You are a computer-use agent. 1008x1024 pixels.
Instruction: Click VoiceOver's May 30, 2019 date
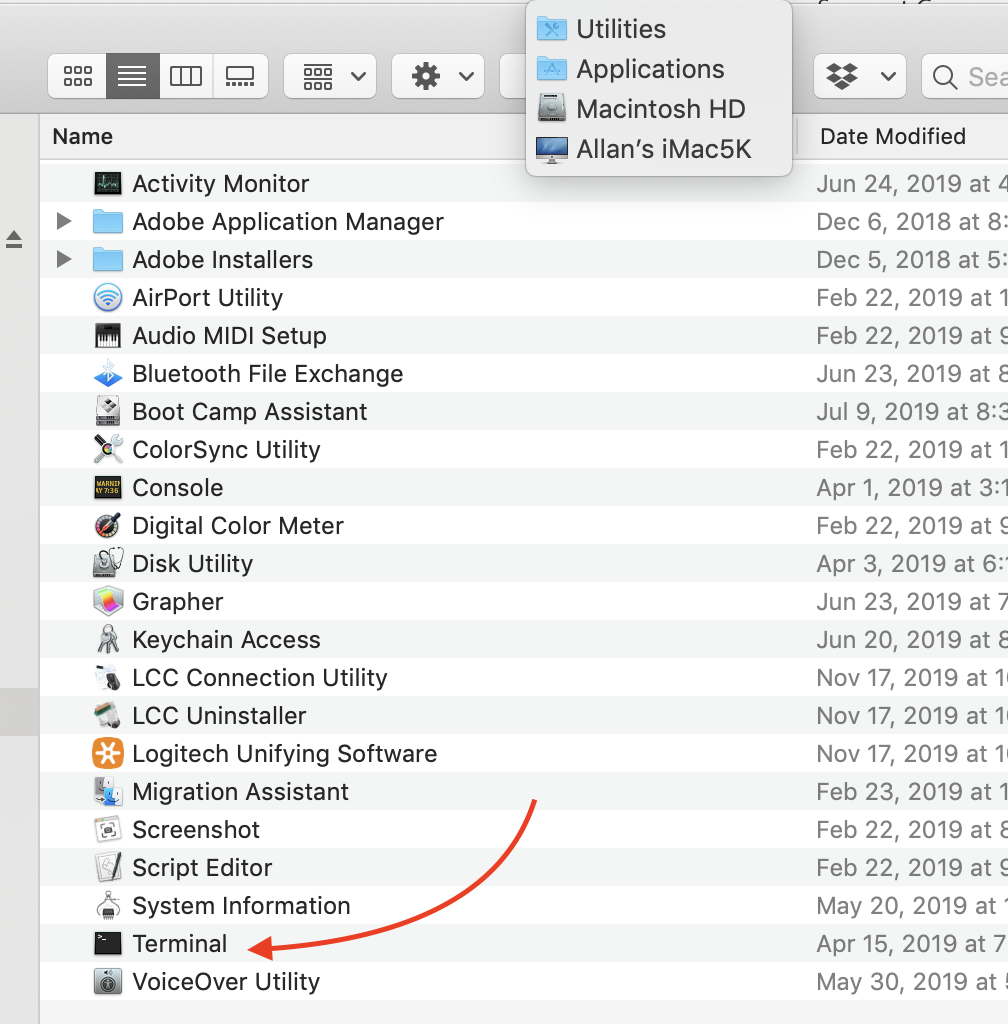pos(911,982)
